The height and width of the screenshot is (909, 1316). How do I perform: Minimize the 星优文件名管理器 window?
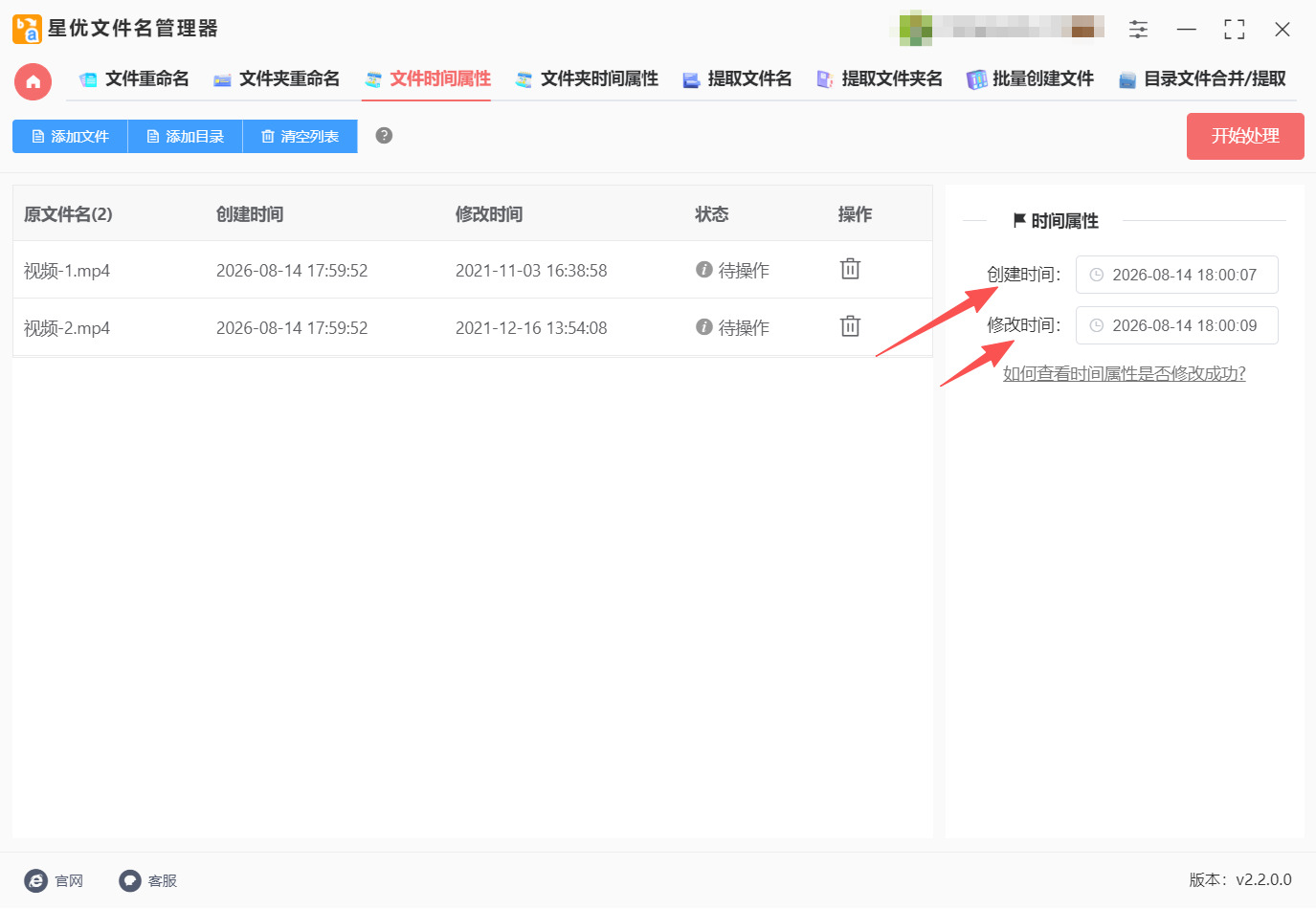(1187, 30)
